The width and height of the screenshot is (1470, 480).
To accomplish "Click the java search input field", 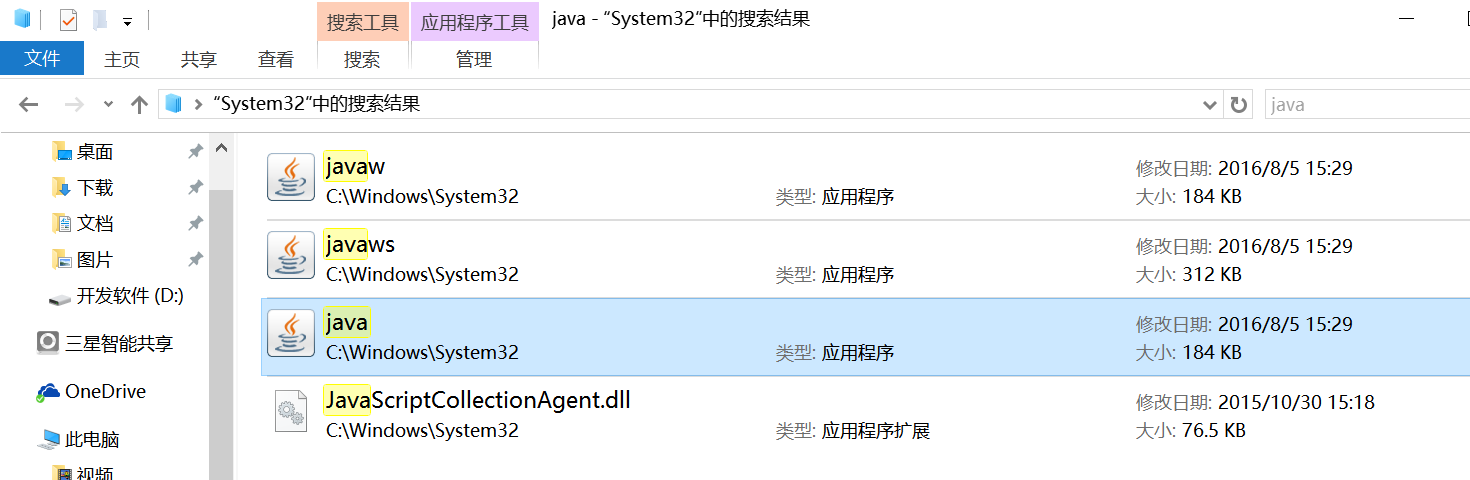I will 1366,104.
